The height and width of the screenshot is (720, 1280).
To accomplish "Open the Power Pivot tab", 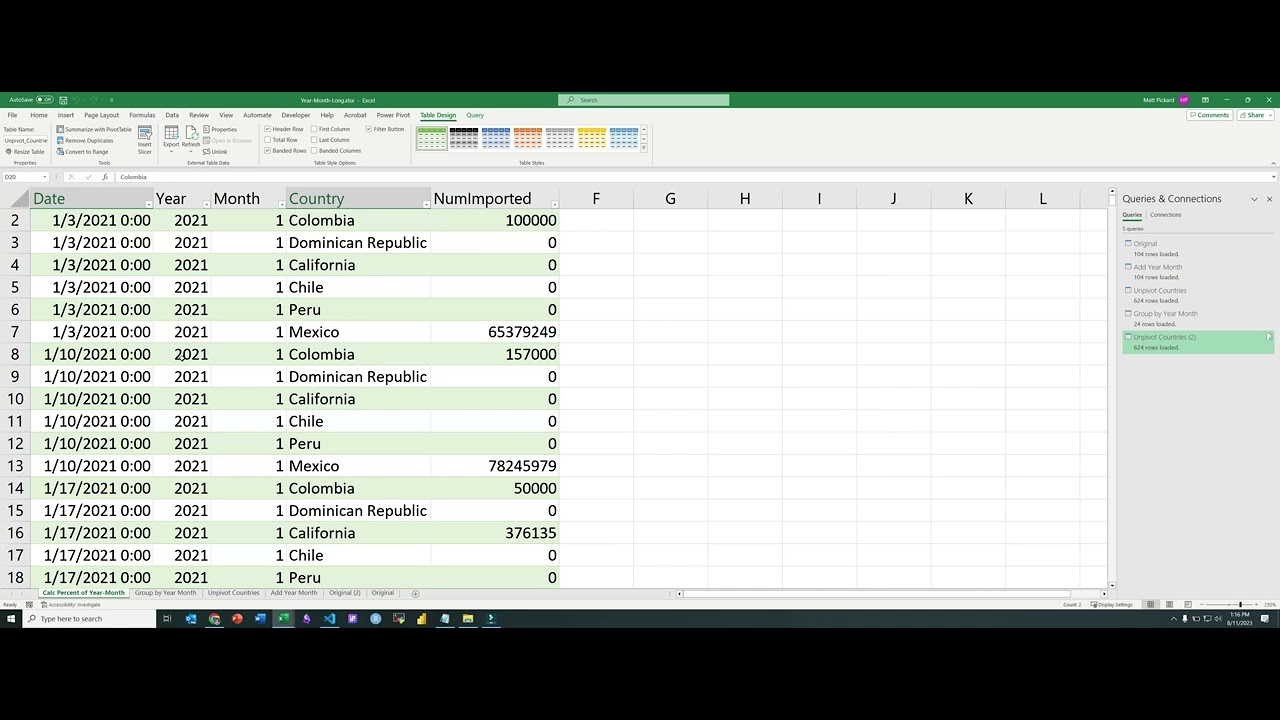I will (393, 115).
